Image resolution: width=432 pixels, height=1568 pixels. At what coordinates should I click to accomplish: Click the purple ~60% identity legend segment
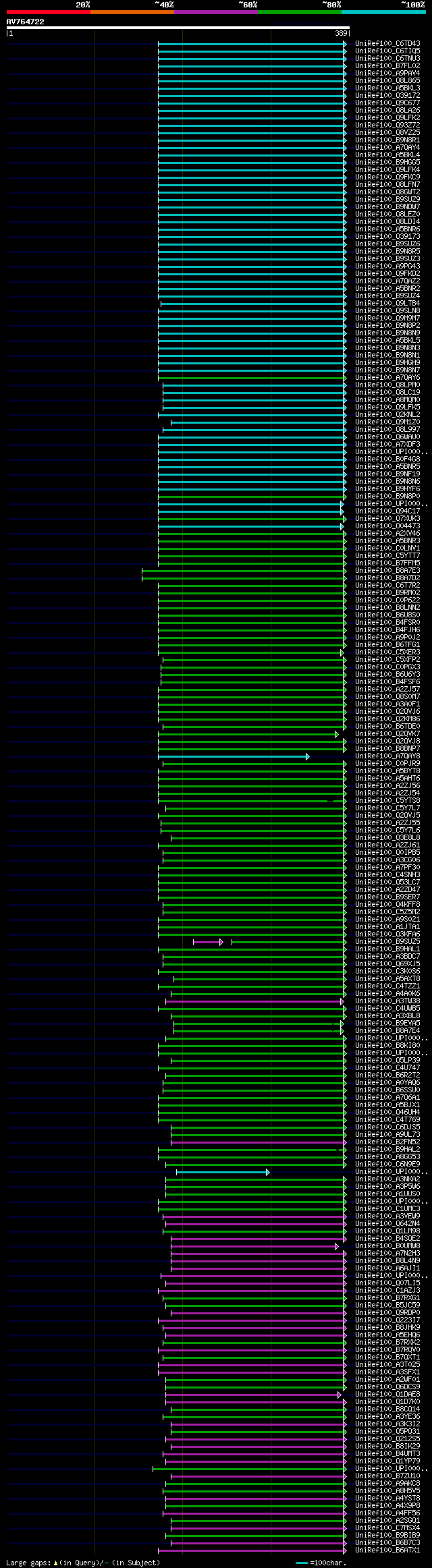(215, 12)
